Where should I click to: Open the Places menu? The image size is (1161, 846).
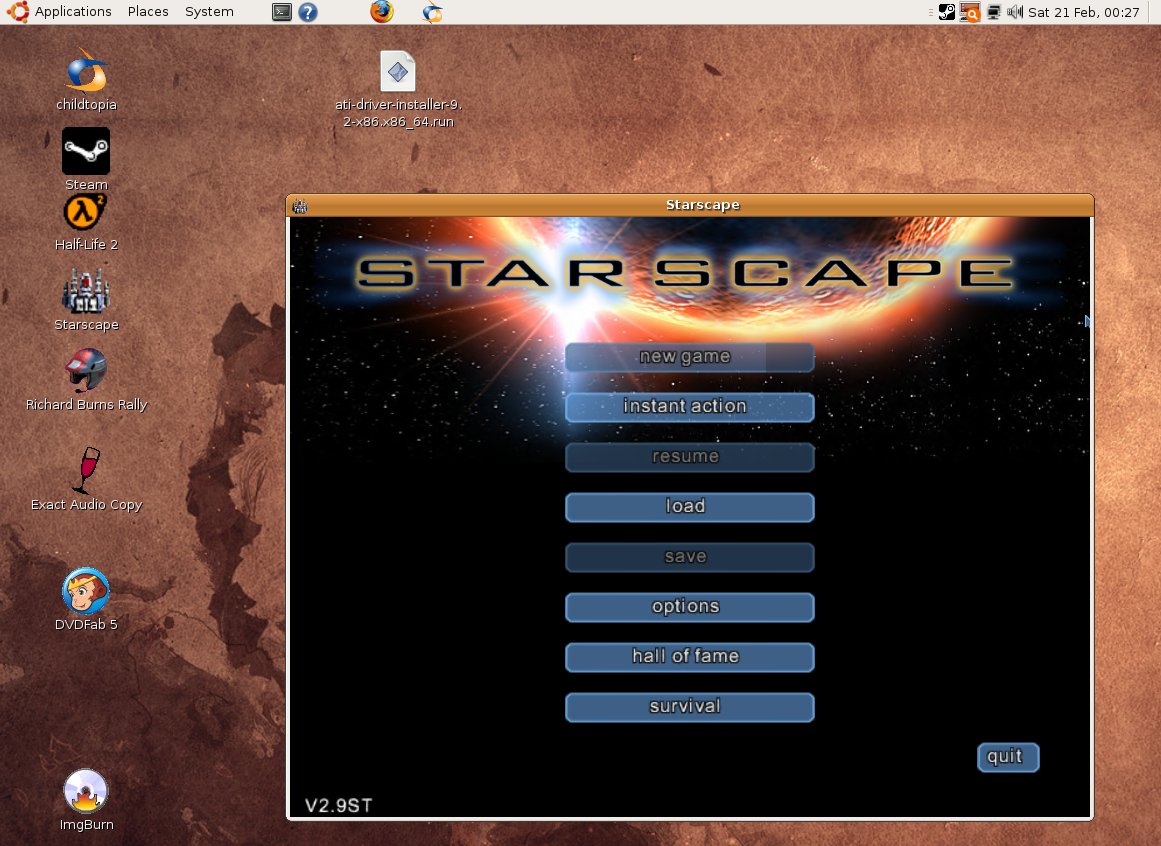click(x=147, y=11)
